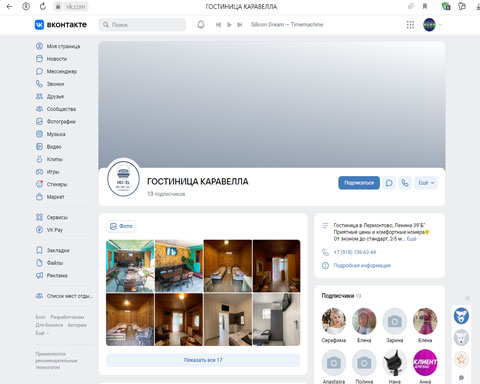Select the Фото tab
Image resolution: width=480 pixels, height=384 pixels.
pos(121,226)
